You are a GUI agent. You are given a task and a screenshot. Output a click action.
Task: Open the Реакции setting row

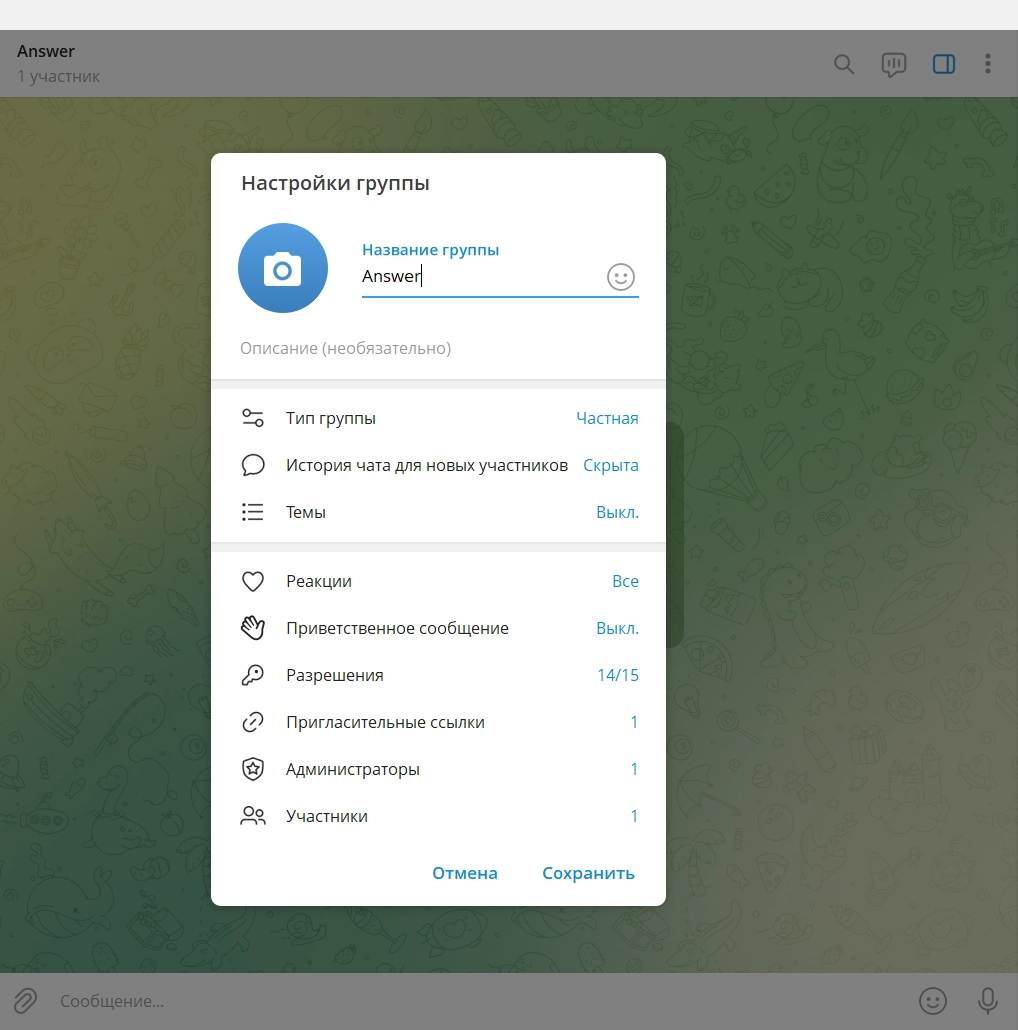pyautogui.click(x=438, y=581)
